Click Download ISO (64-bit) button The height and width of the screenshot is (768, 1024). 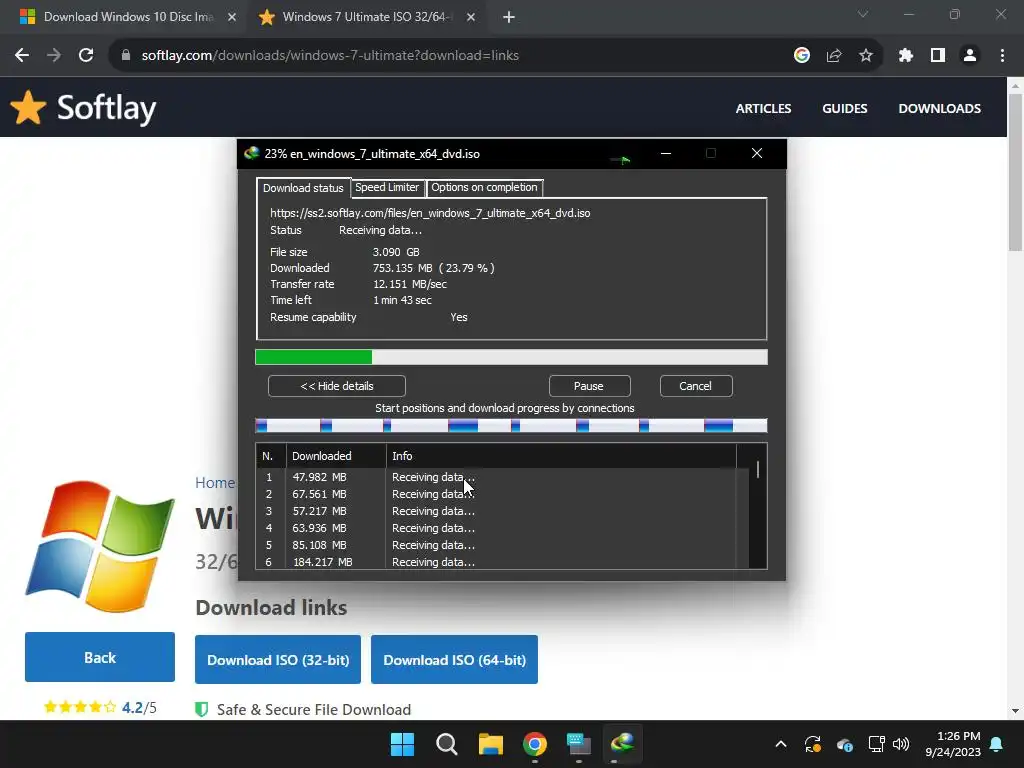tap(454, 660)
